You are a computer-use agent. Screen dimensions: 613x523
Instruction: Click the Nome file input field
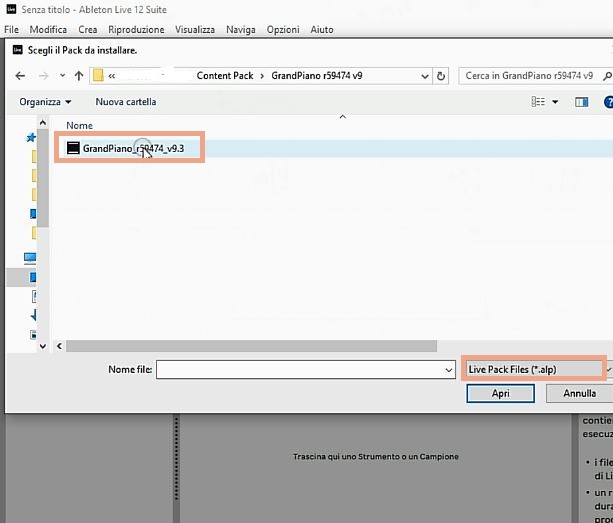pyautogui.click(x=298, y=369)
